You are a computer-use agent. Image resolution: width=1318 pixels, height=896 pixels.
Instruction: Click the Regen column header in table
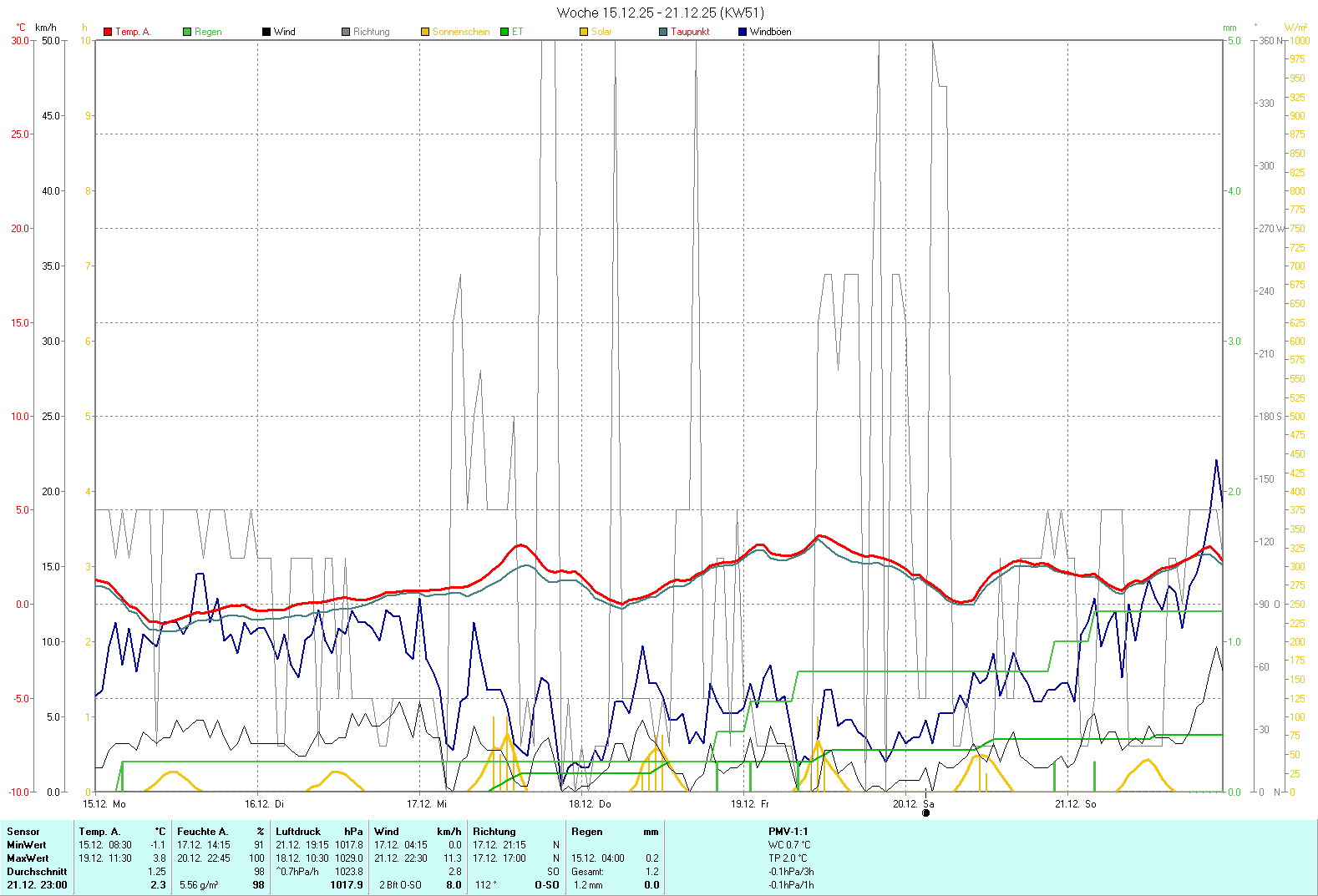587,832
